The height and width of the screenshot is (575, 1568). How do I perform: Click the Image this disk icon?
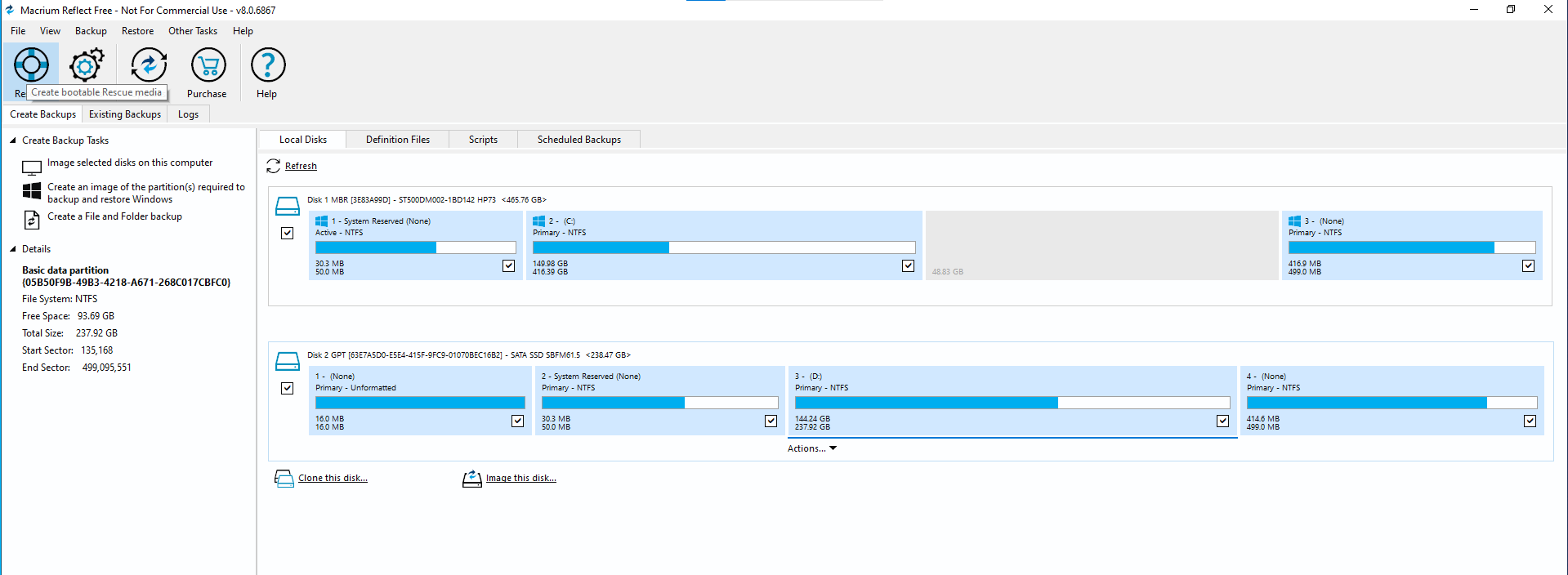[x=472, y=479]
